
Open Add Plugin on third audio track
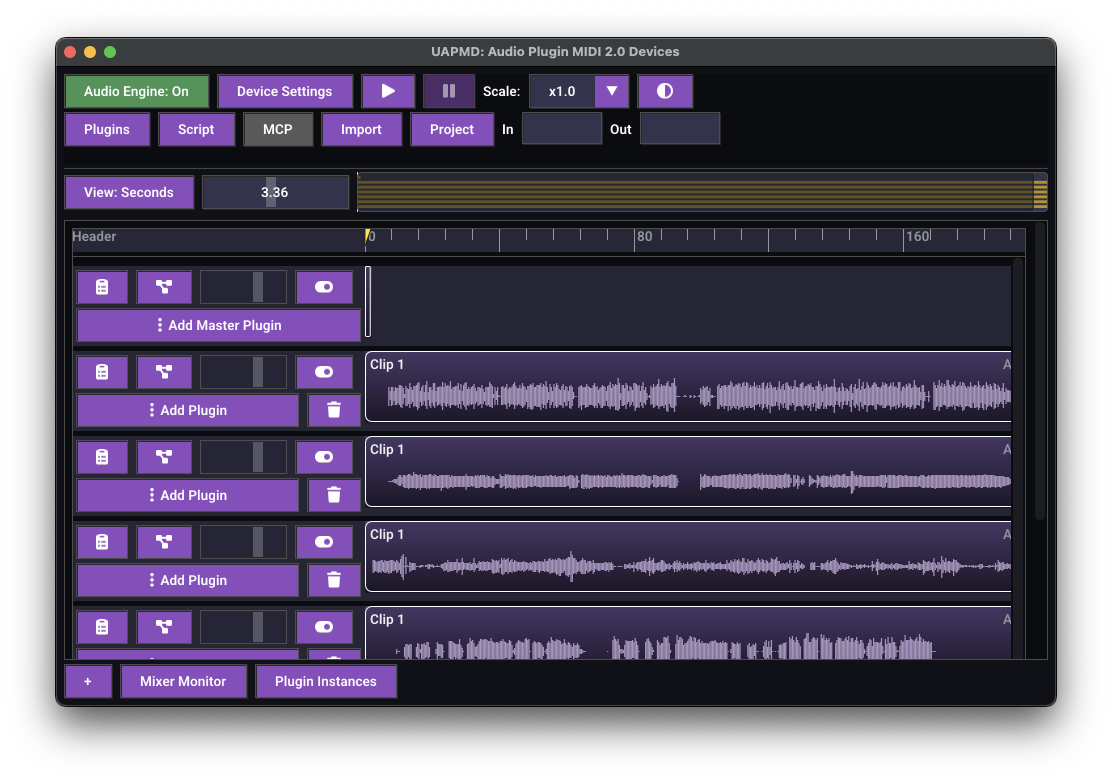[188, 580]
